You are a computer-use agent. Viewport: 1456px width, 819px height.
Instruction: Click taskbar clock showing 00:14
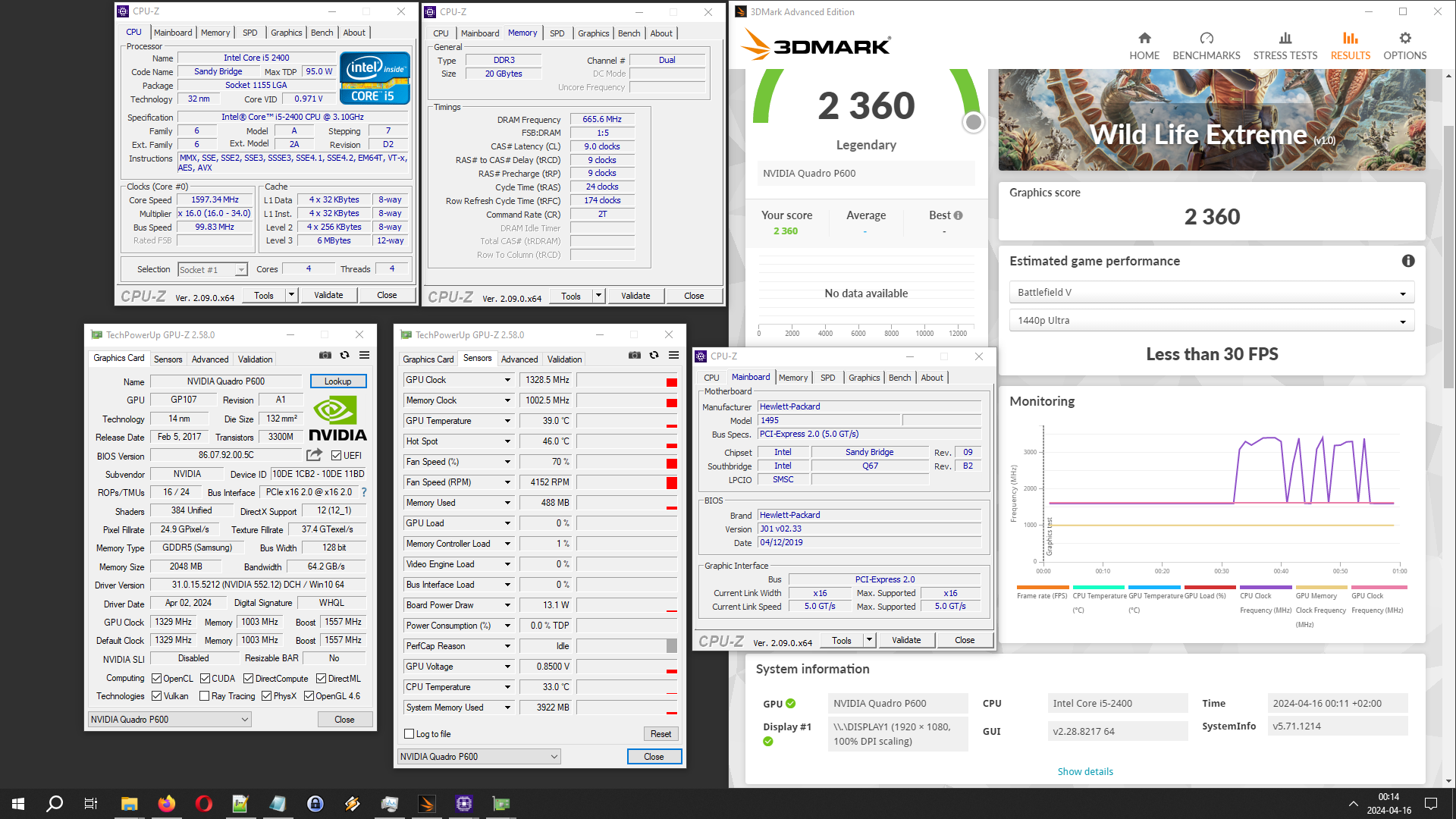(x=1389, y=797)
